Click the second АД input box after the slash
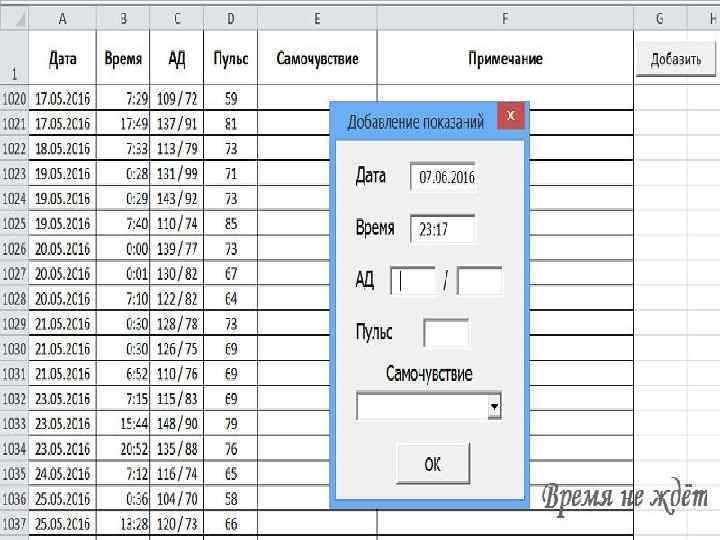The image size is (720, 540). (x=479, y=281)
